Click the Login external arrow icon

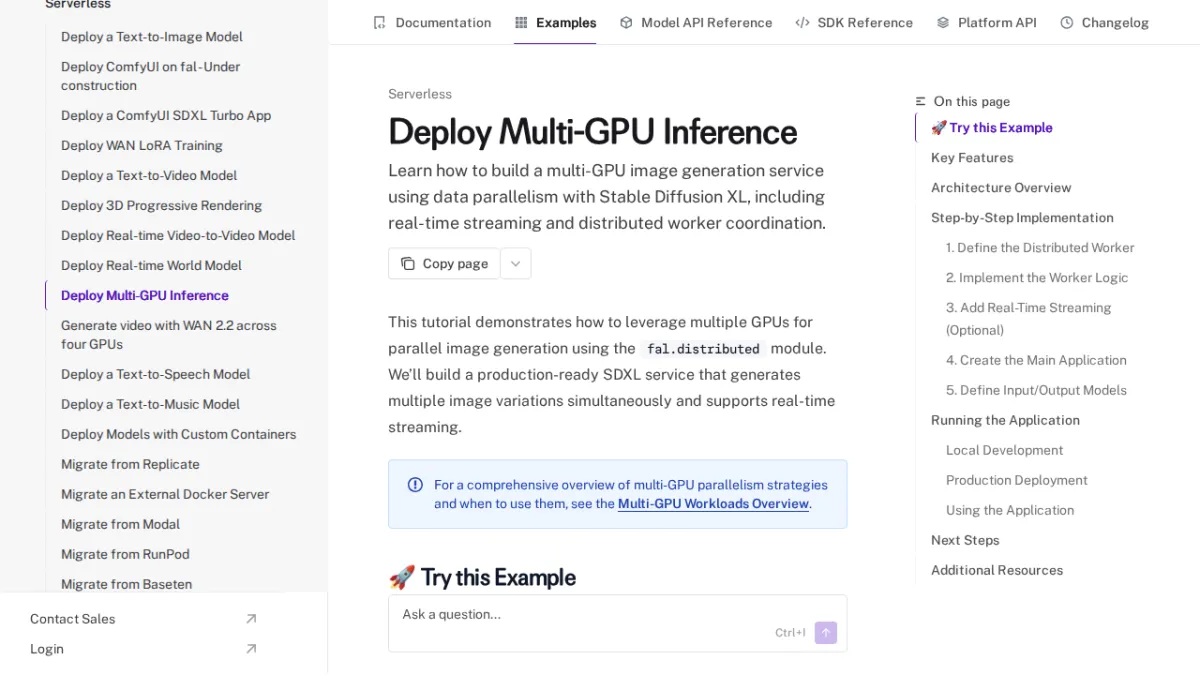251,649
